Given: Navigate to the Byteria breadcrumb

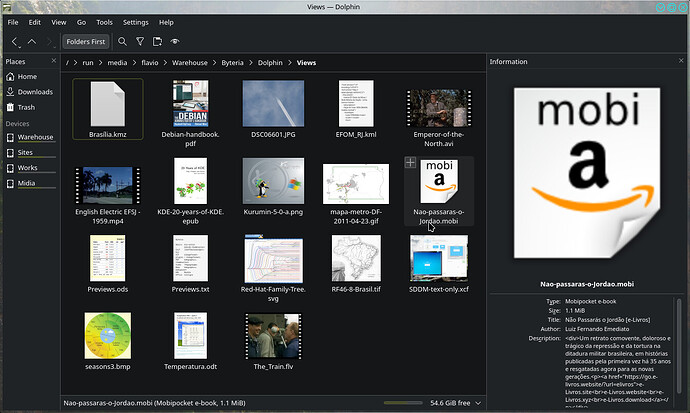Looking at the screenshot, I should click(232, 63).
